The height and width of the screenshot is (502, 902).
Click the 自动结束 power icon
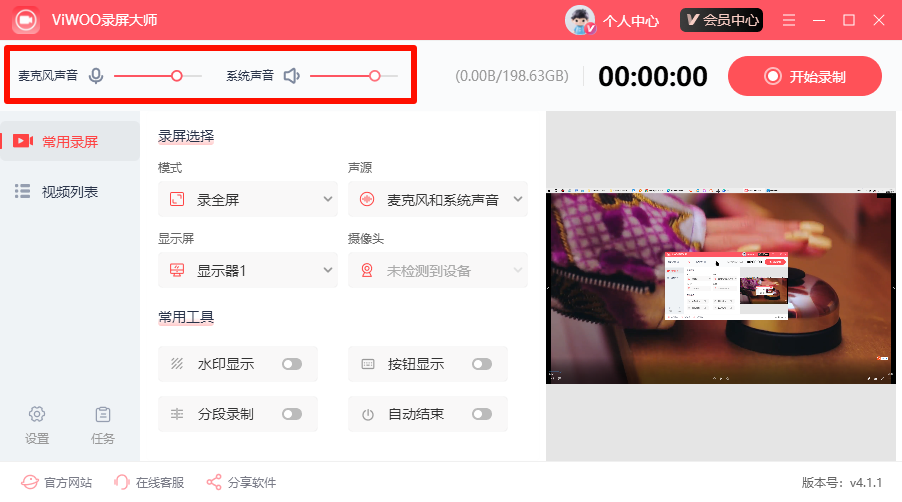coord(368,415)
